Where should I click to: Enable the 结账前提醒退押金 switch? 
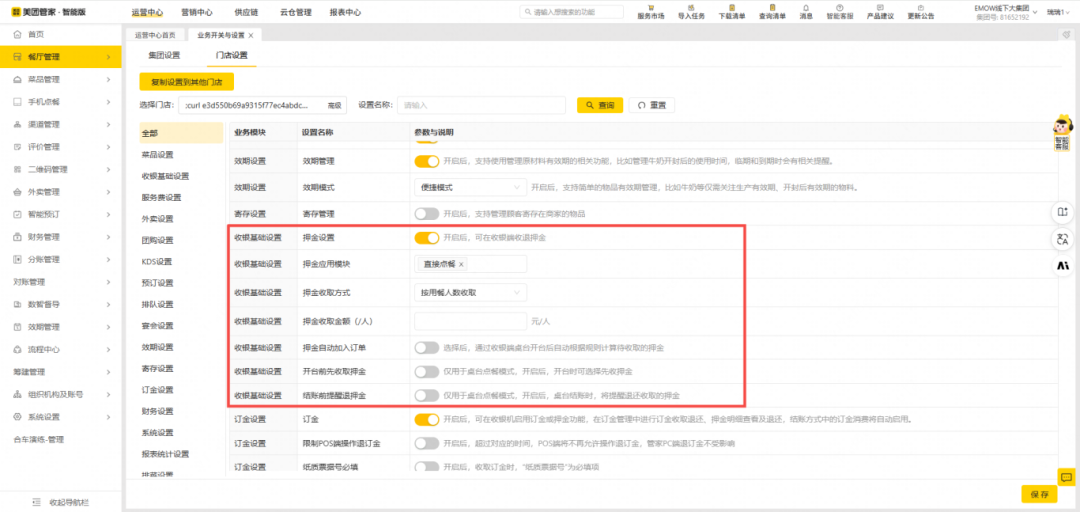pyautogui.click(x=427, y=395)
